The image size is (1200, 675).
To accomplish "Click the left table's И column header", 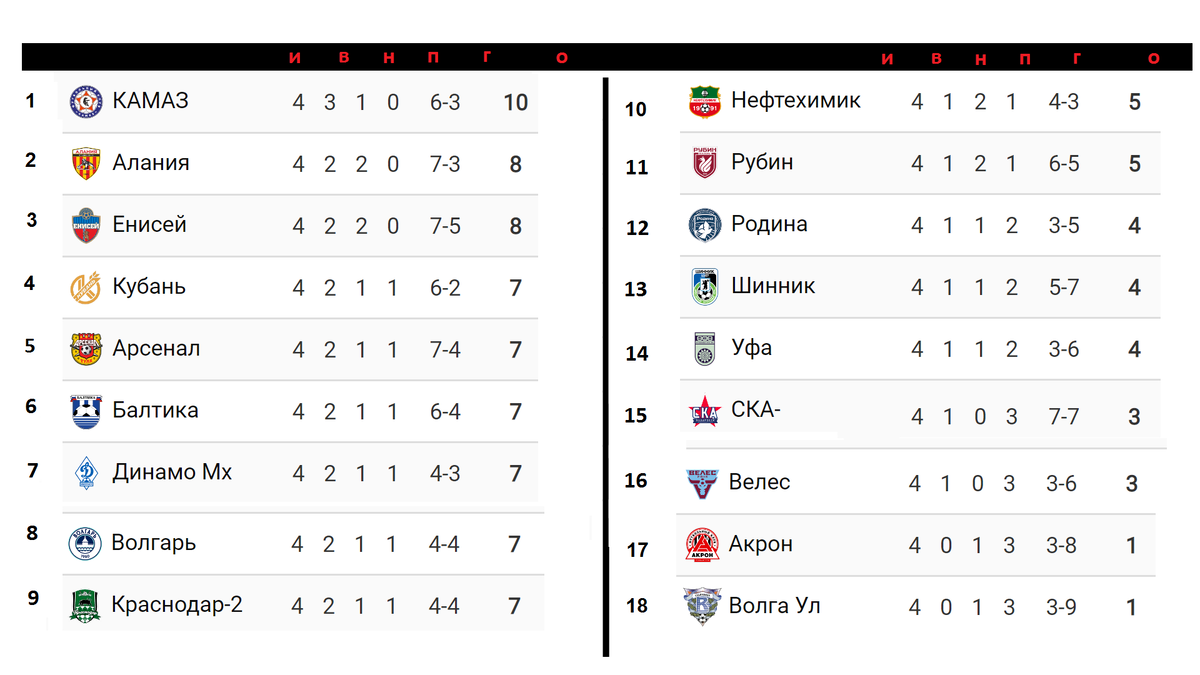I will coord(295,58).
